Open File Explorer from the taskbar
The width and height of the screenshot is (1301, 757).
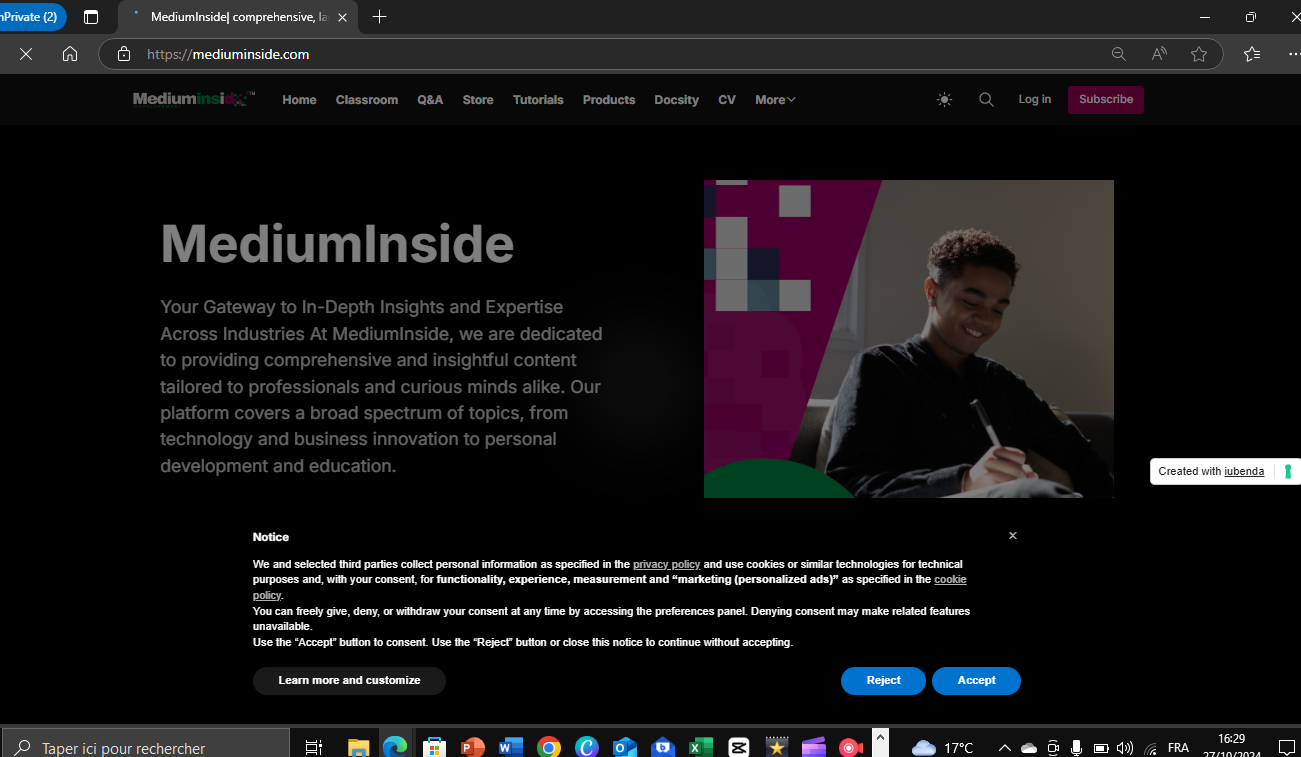pyautogui.click(x=358, y=747)
